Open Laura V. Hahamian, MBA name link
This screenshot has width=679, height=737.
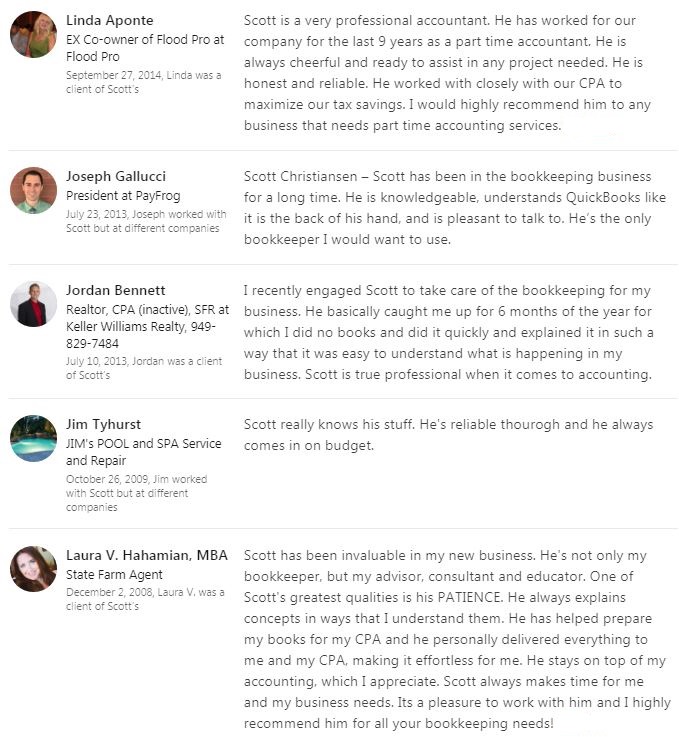(147, 555)
